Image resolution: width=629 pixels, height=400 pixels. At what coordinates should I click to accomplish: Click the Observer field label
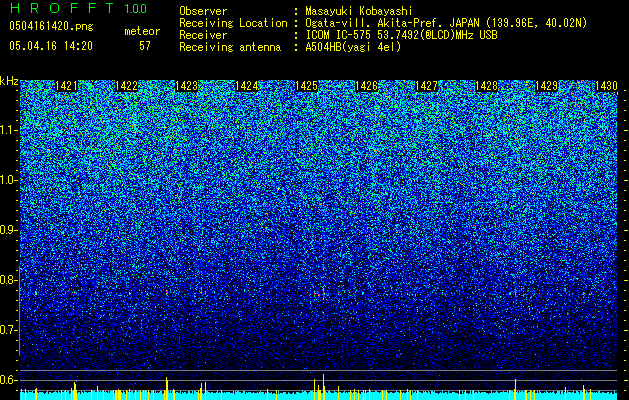pos(203,11)
